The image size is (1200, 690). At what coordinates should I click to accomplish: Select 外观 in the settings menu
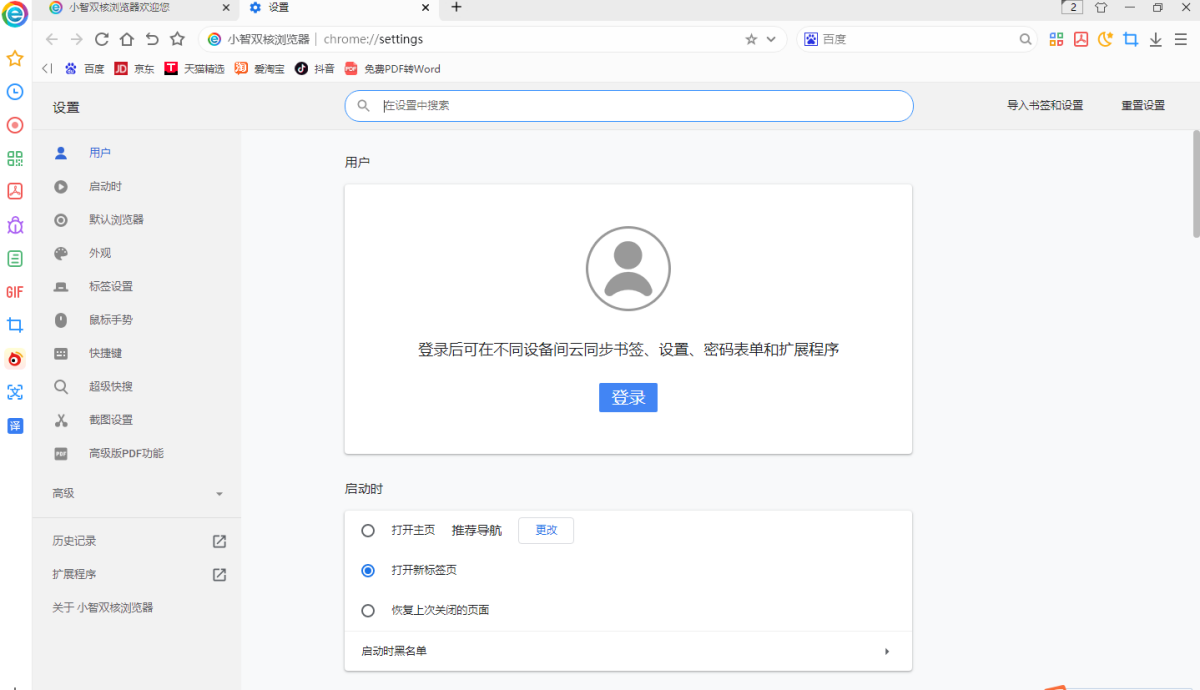point(100,252)
